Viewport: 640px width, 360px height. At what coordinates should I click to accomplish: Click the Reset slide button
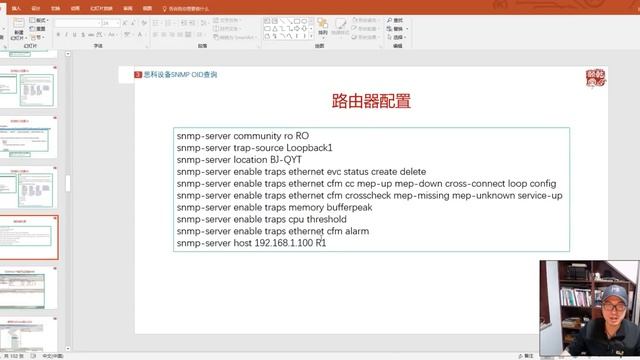38,29
